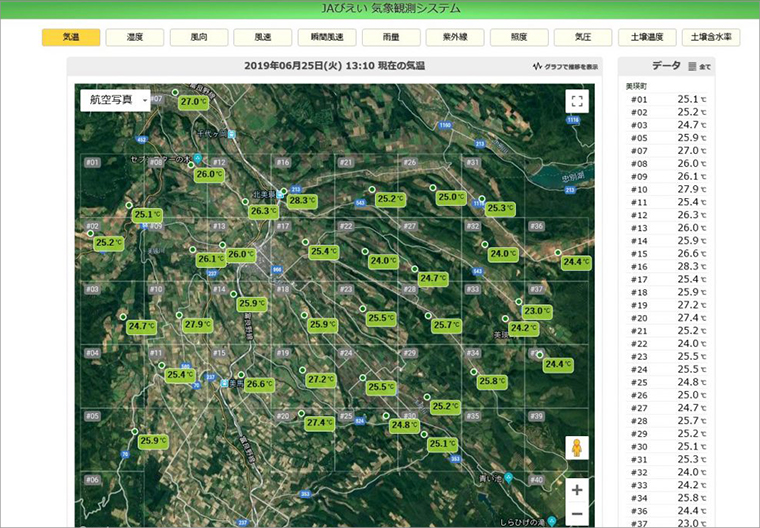Select the 27.0℃ marker near #07
Viewport: 760px width, 528px height.
[194, 102]
